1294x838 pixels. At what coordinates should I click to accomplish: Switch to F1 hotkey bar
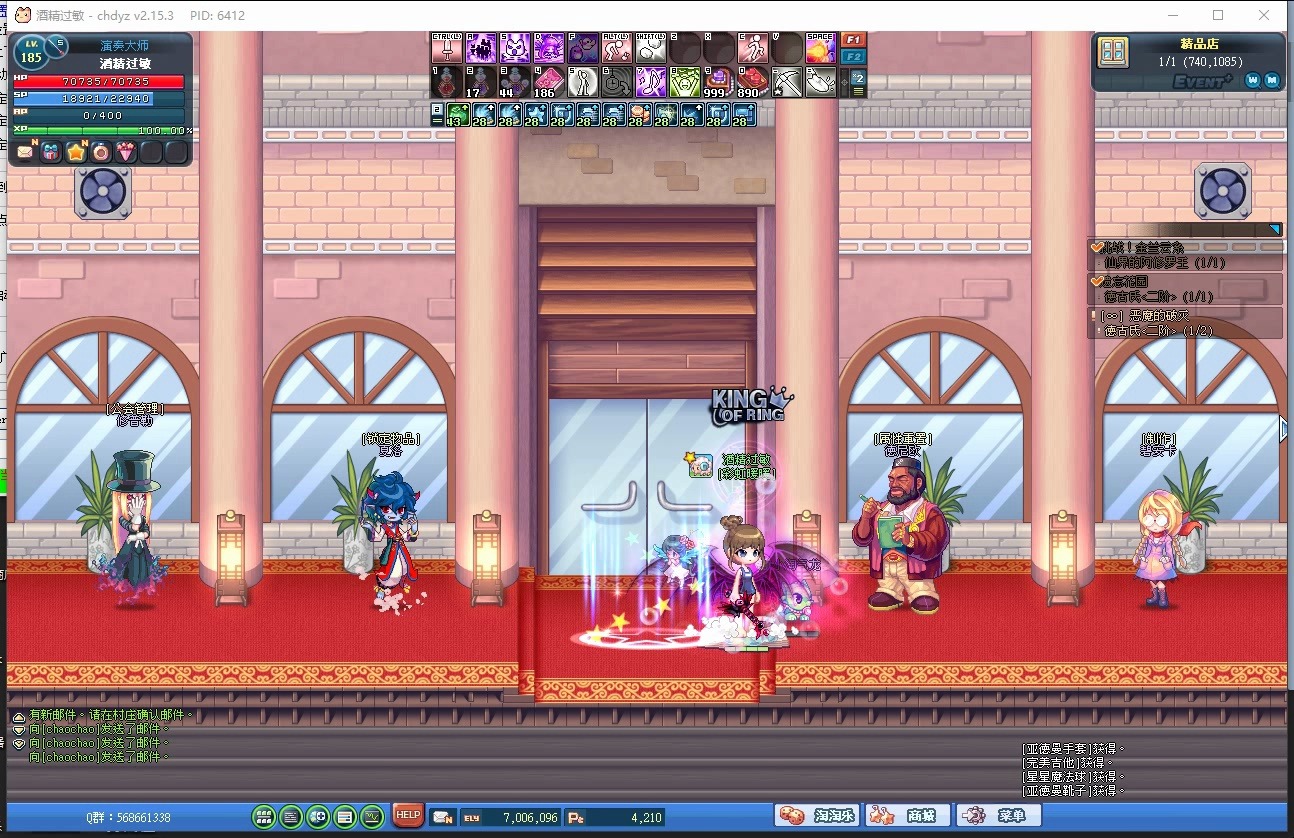point(853,40)
